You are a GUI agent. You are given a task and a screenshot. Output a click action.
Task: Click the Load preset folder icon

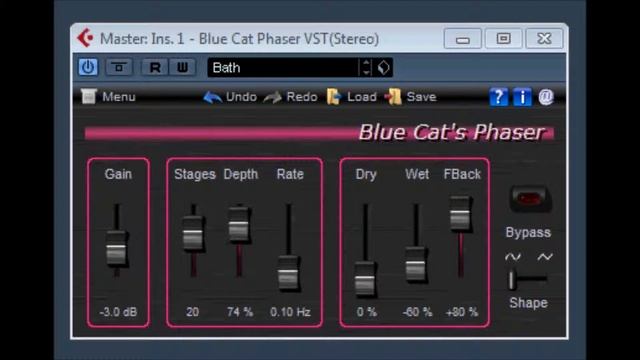coord(334,97)
